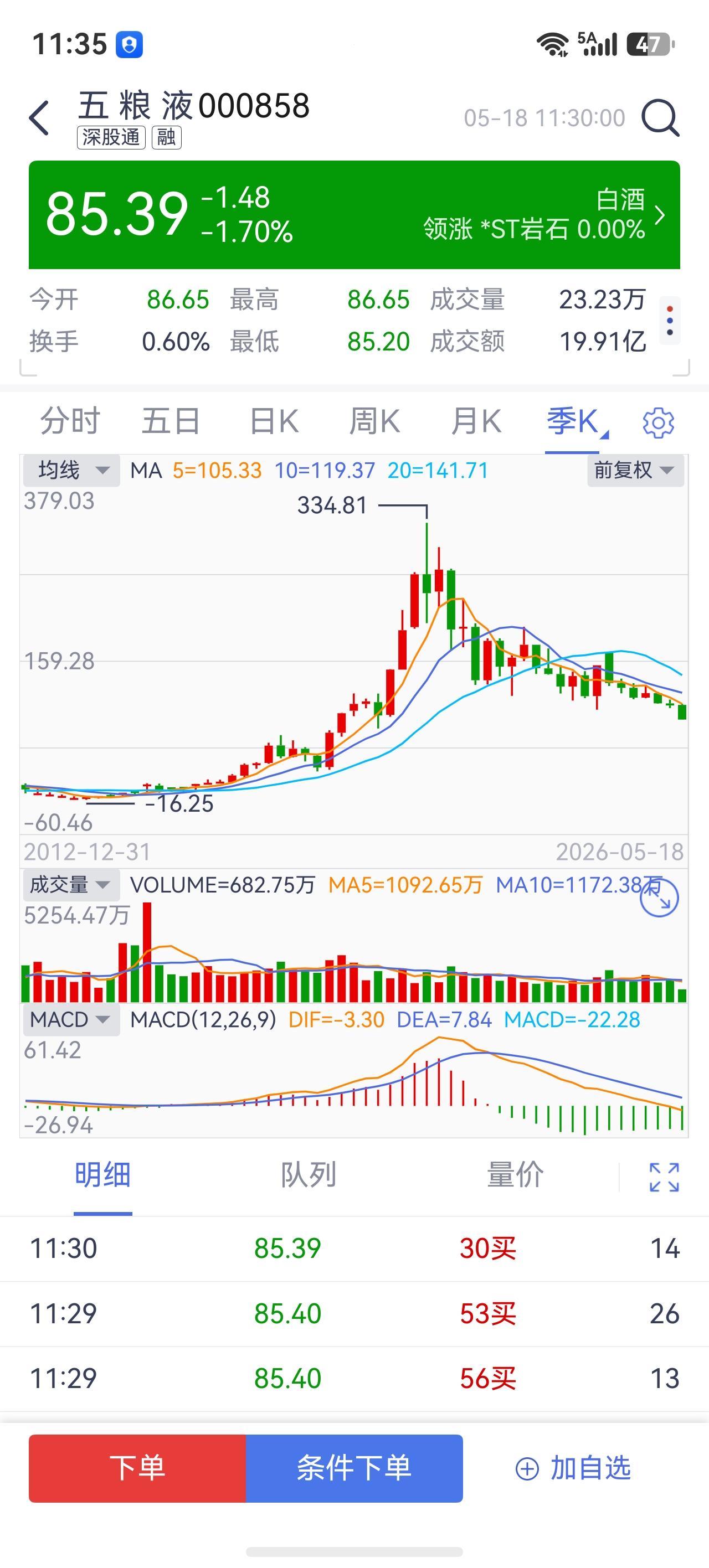Expand chart with circular arrow icon

coord(659,898)
